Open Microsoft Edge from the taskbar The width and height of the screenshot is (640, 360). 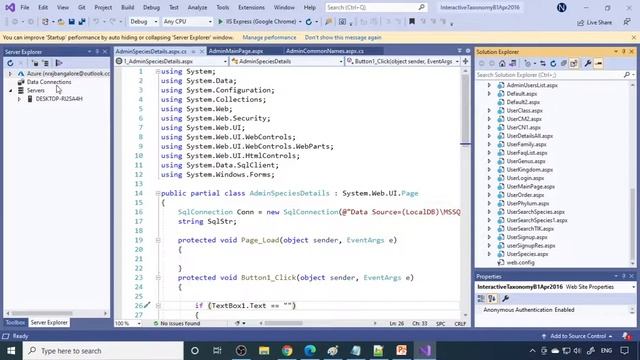(310, 351)
